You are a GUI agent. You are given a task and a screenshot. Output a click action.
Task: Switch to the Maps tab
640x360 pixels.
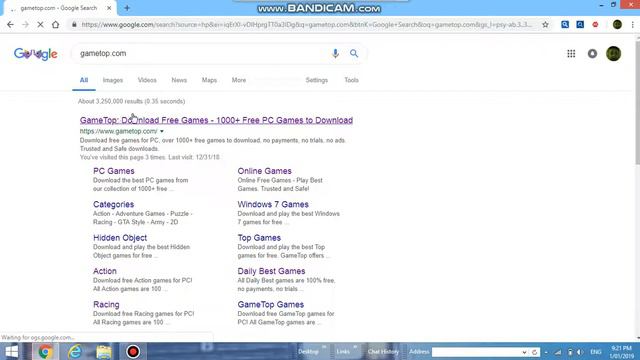tap(209, 80)
